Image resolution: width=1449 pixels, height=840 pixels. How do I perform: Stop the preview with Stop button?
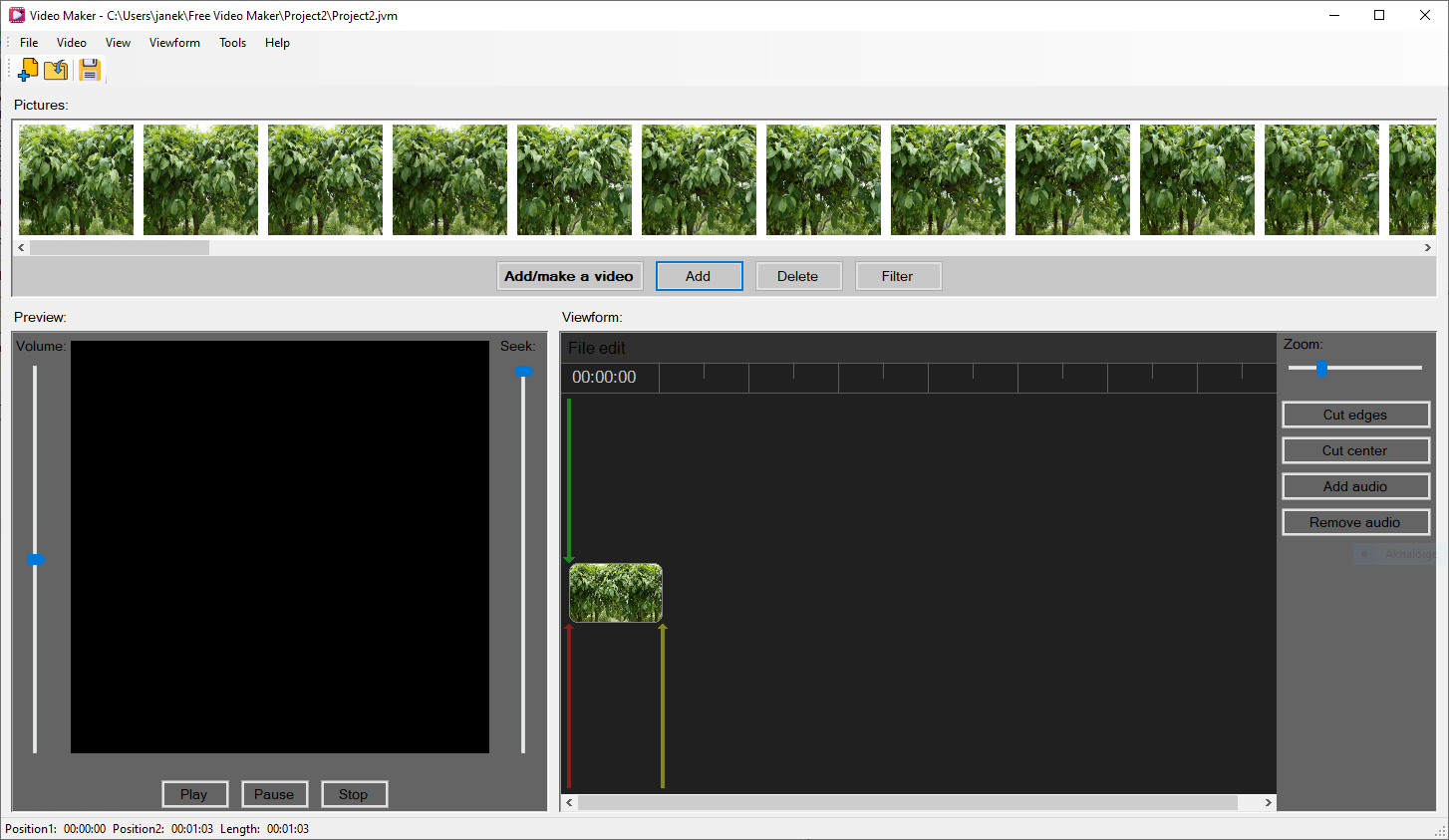pyautogui.click(x=353, y=794)
